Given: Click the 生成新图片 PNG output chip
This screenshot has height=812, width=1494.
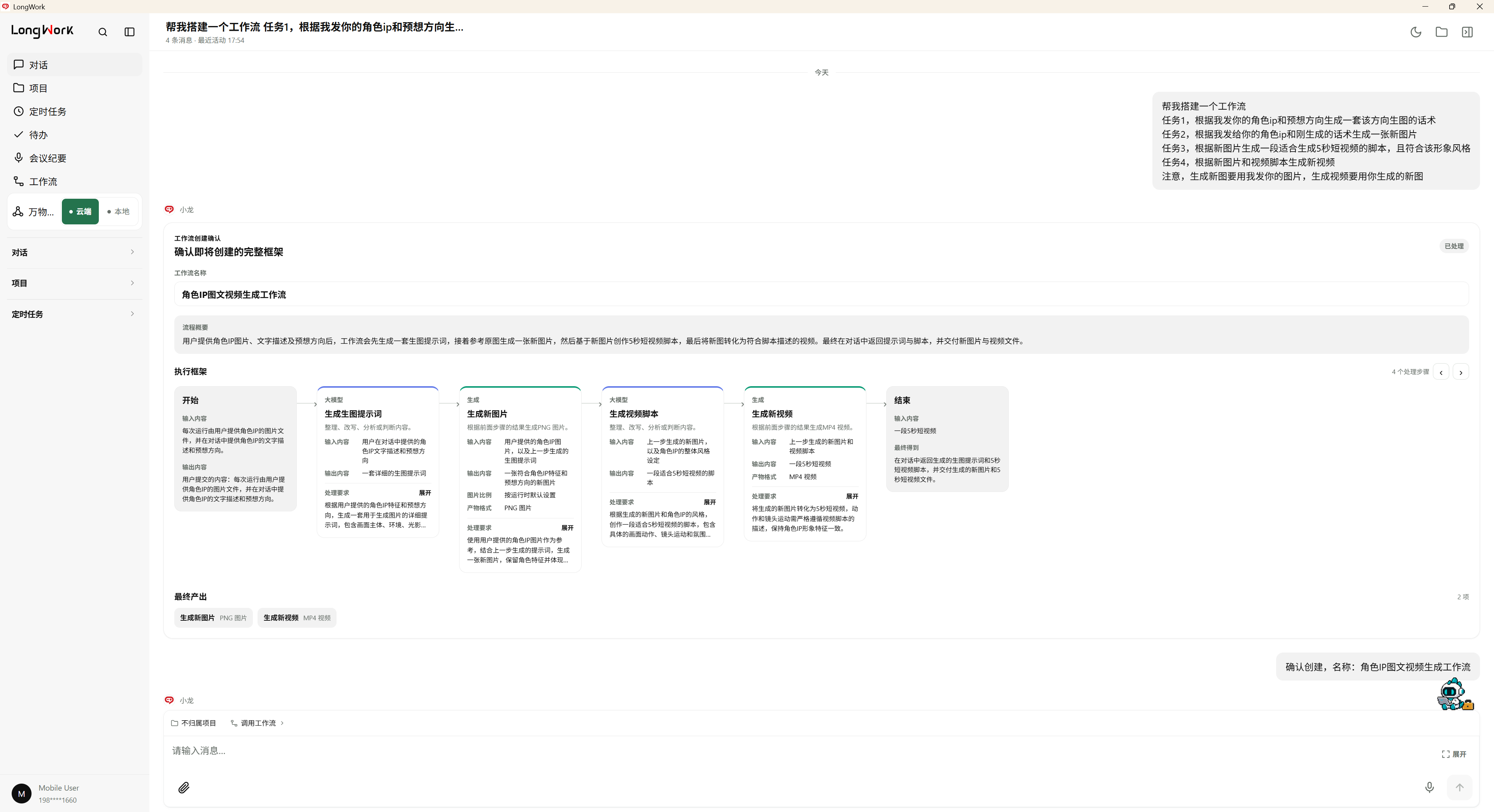Looking at the screenshot, I should point(214,618).
